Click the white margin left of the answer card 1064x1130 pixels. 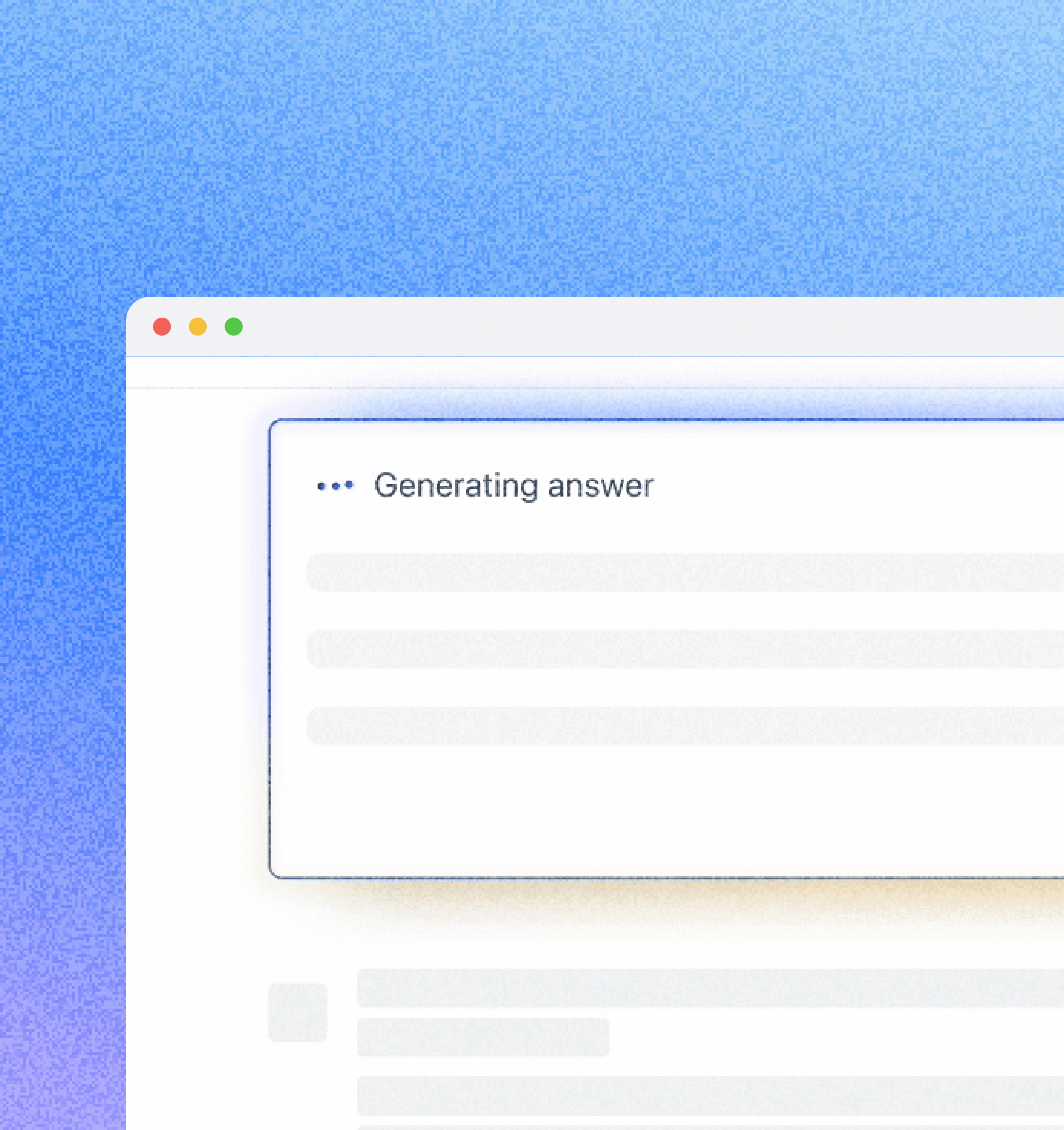pos(196,654)
